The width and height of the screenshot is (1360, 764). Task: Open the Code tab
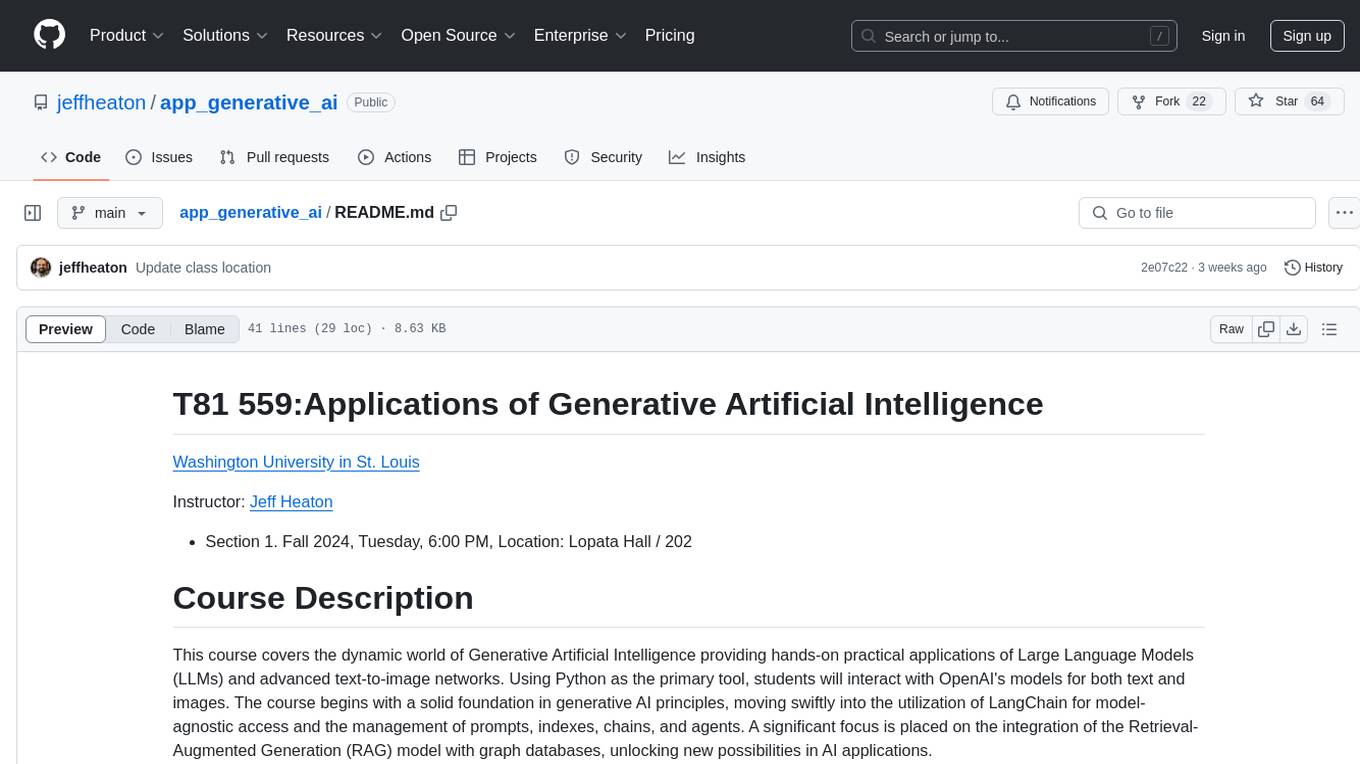[71, 157]
